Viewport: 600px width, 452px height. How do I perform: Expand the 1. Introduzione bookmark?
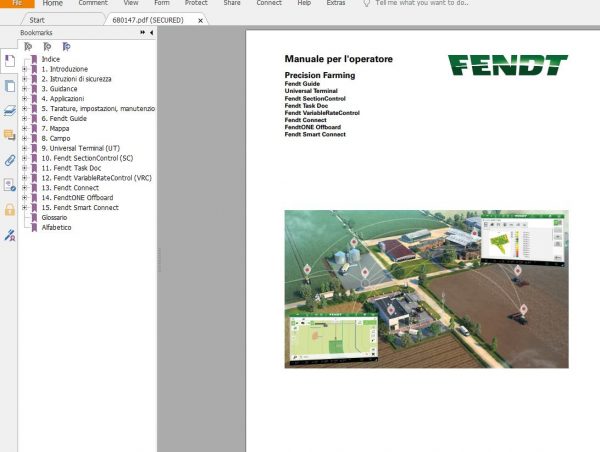point(24,69)
